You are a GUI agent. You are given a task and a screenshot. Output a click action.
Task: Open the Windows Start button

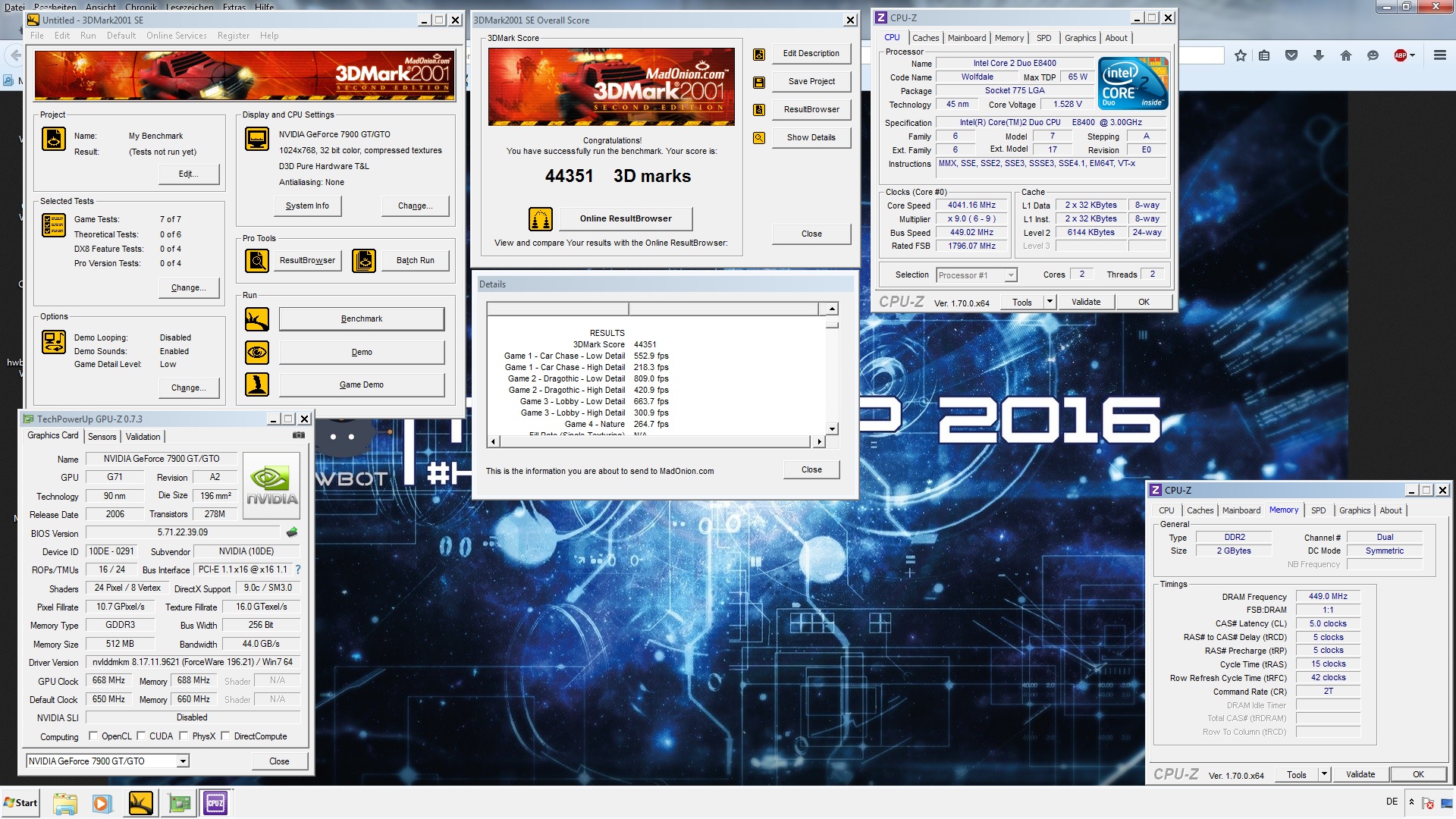[x=20, y=803]
